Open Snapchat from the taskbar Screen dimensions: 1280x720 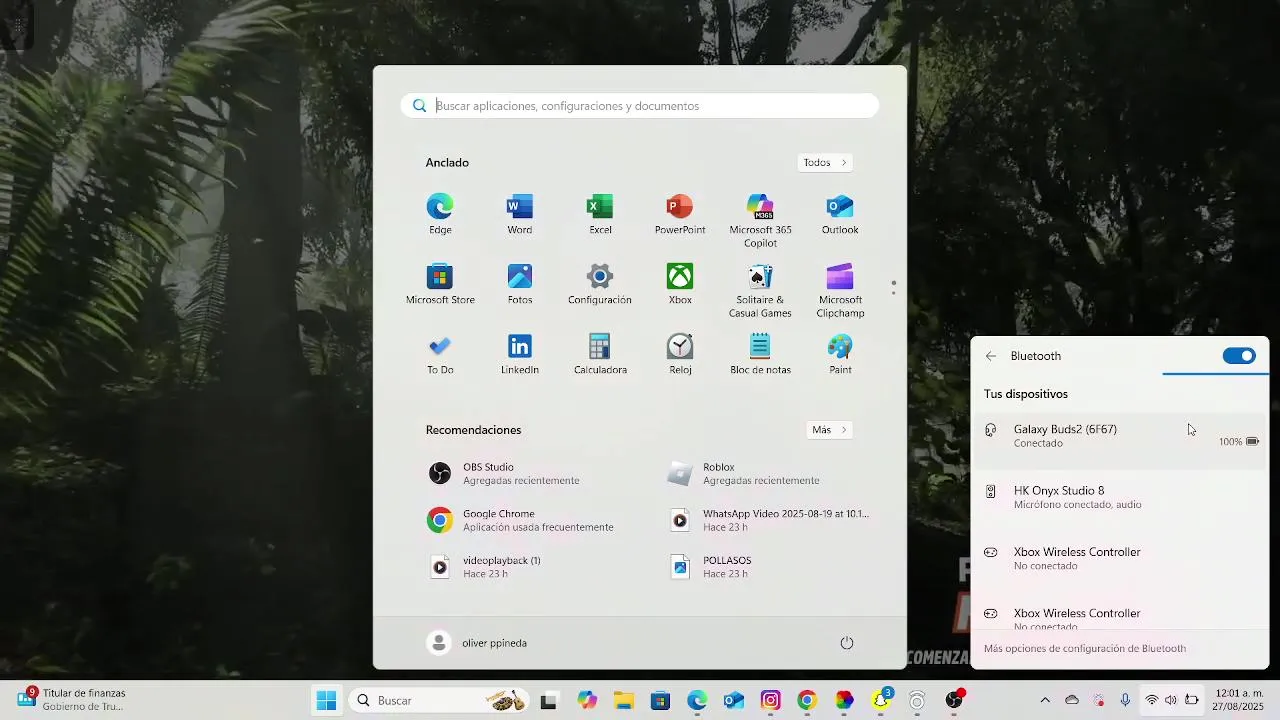[x=881, y=700]
